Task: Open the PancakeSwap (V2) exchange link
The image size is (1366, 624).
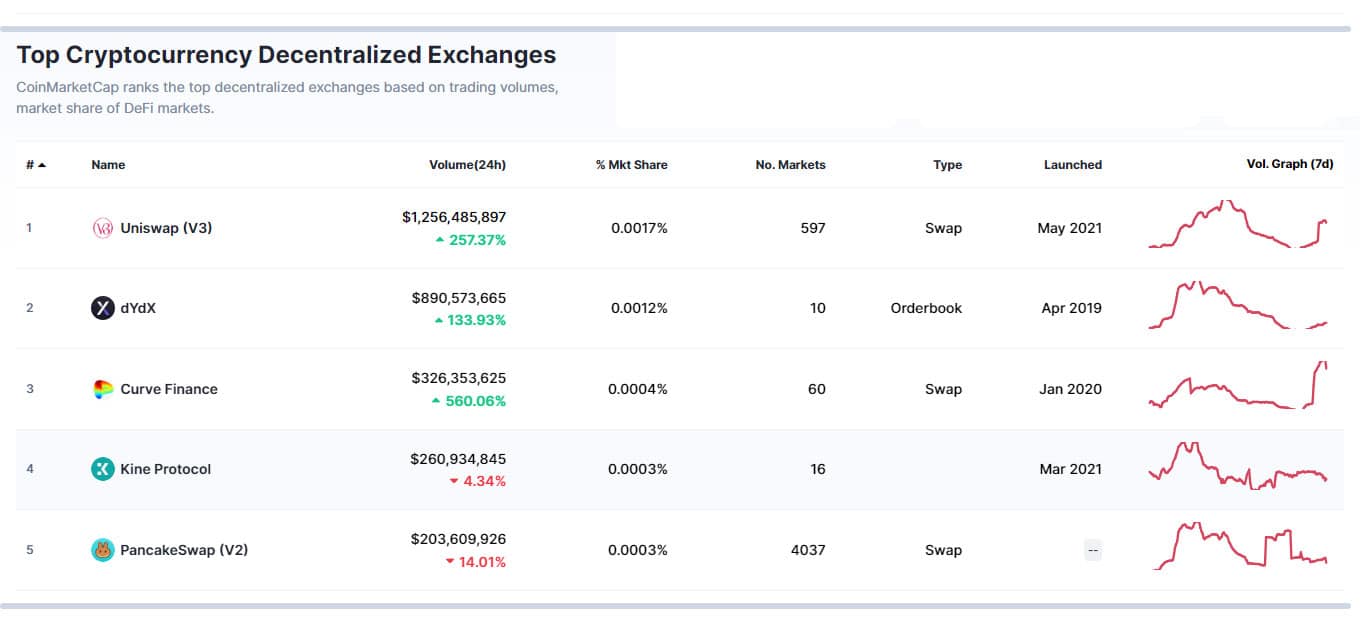Action: (x=184, y=550)
